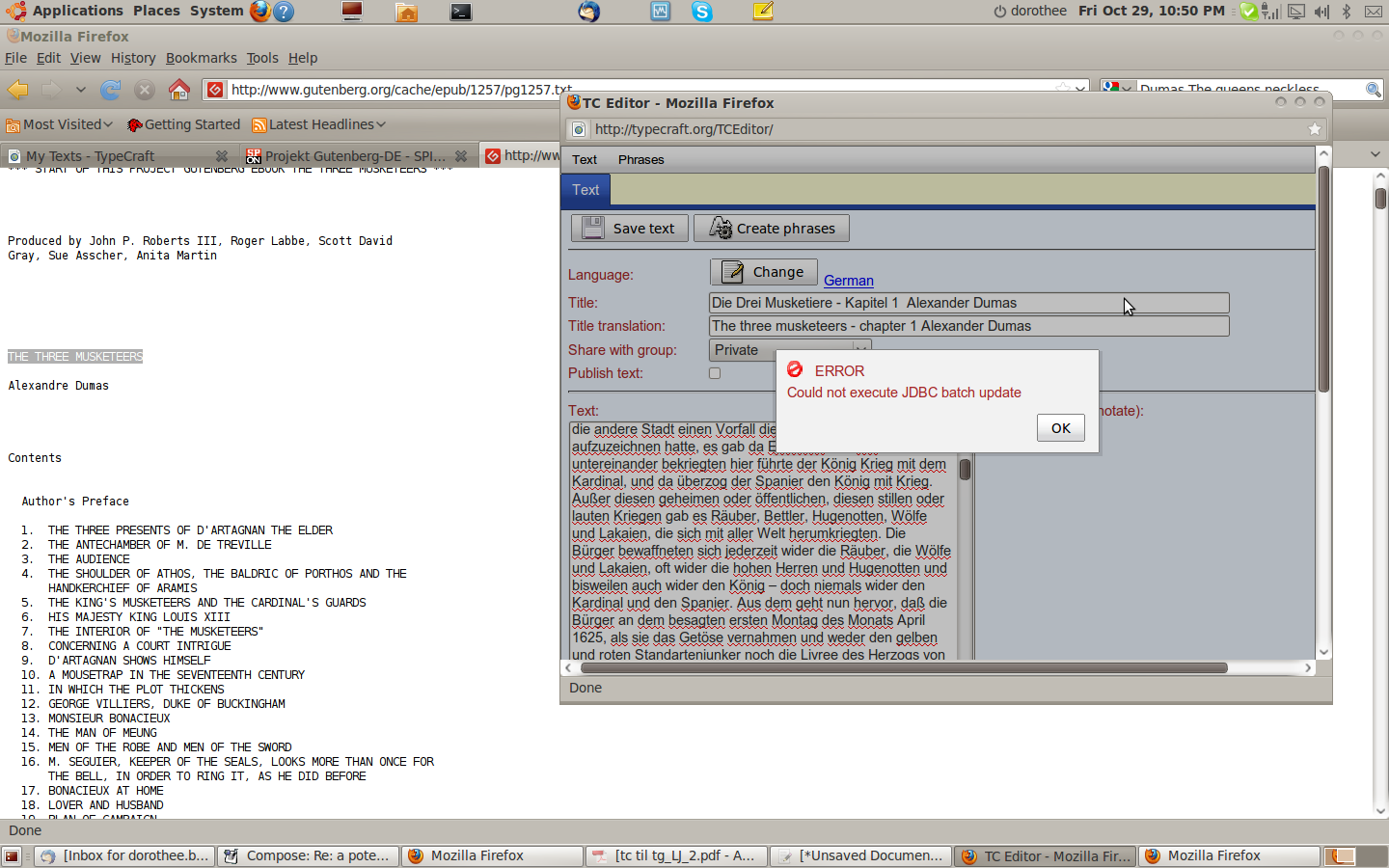Screen dimensions: 1389x868
Task: Switch to Inbox for dorothee taskbar window
Action: click(124, 856)
